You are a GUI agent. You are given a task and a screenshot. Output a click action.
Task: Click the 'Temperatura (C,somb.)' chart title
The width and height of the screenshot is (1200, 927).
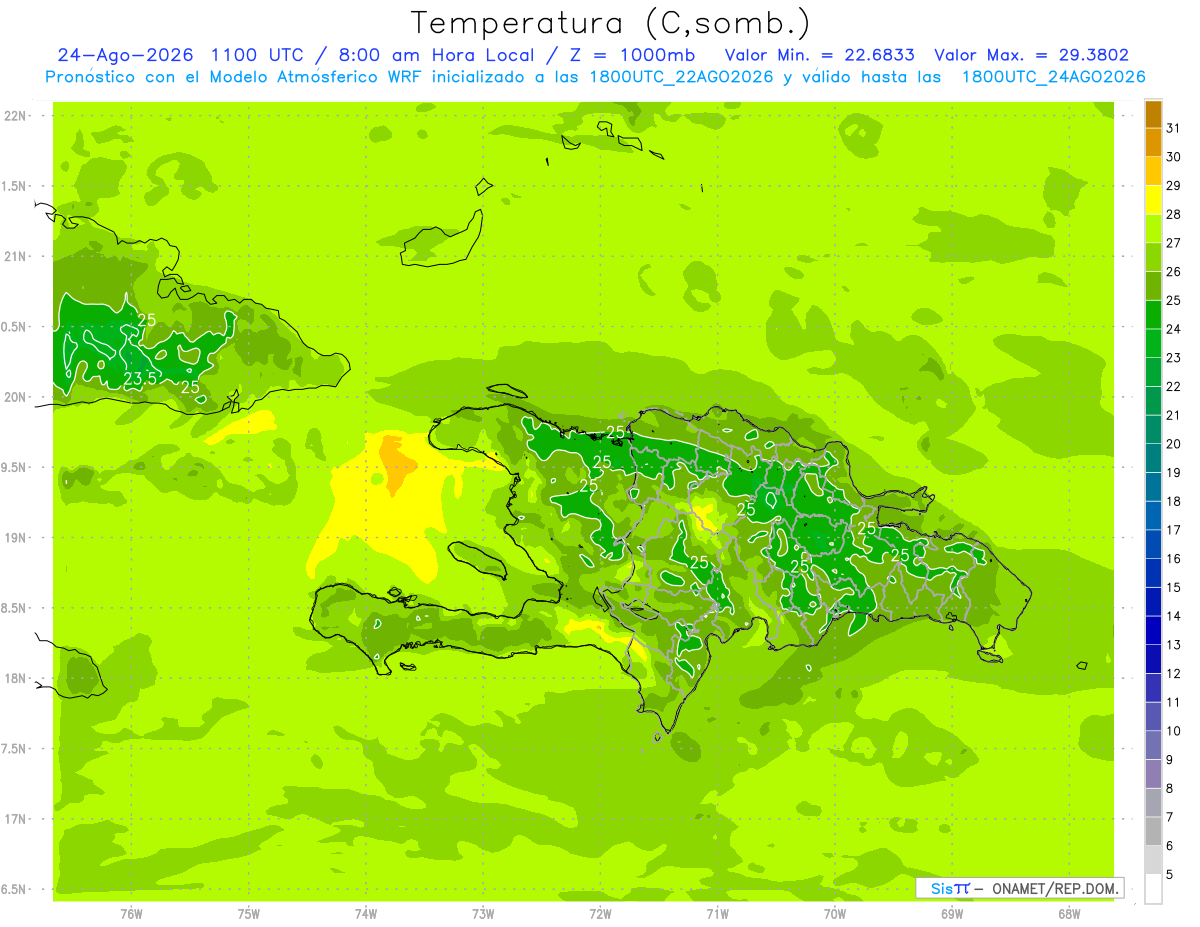[610, 24]
